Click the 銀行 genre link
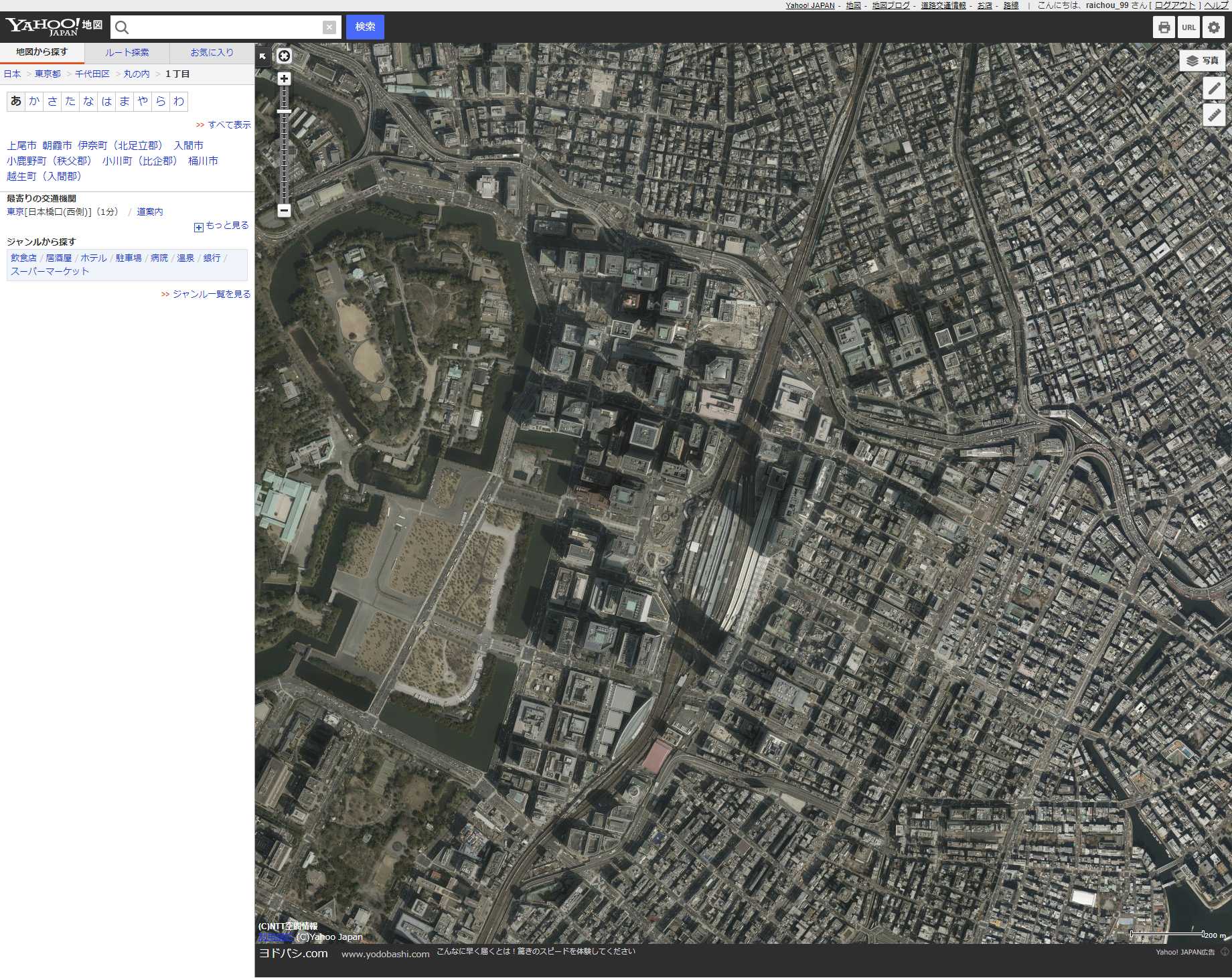Viewport: 1232px width, 978px height. click(x=212, y=258)
